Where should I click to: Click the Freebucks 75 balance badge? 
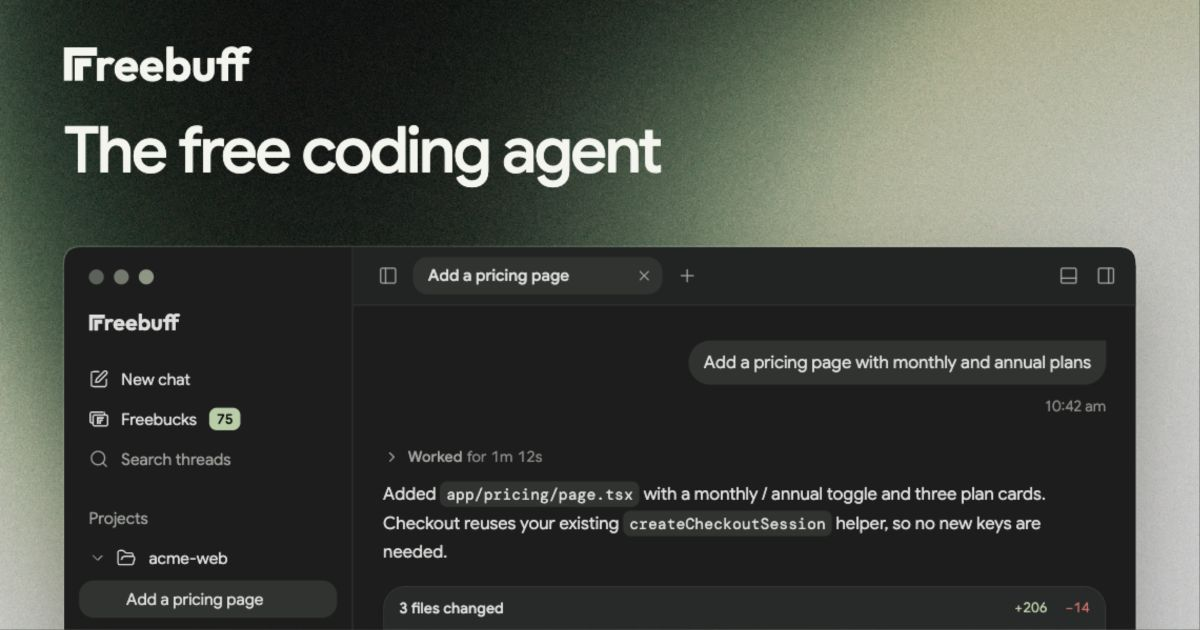point(225,419)
